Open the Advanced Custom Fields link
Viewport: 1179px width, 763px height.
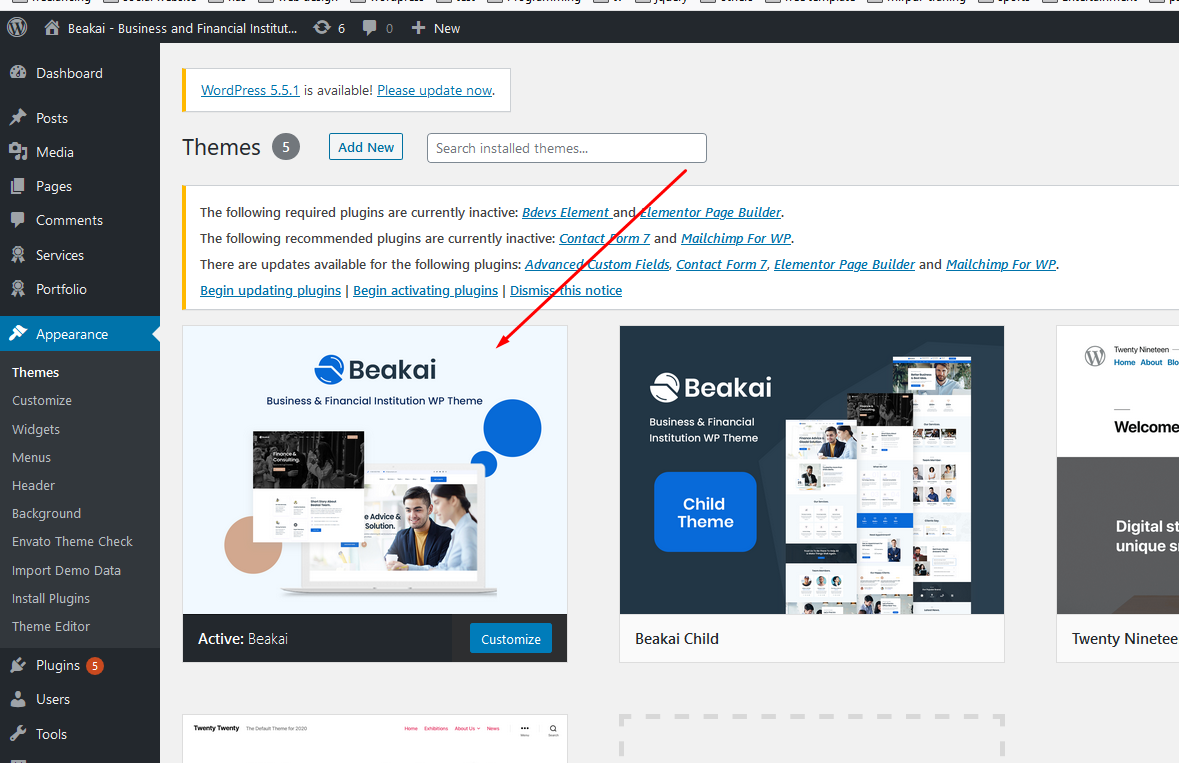[597, 265]
